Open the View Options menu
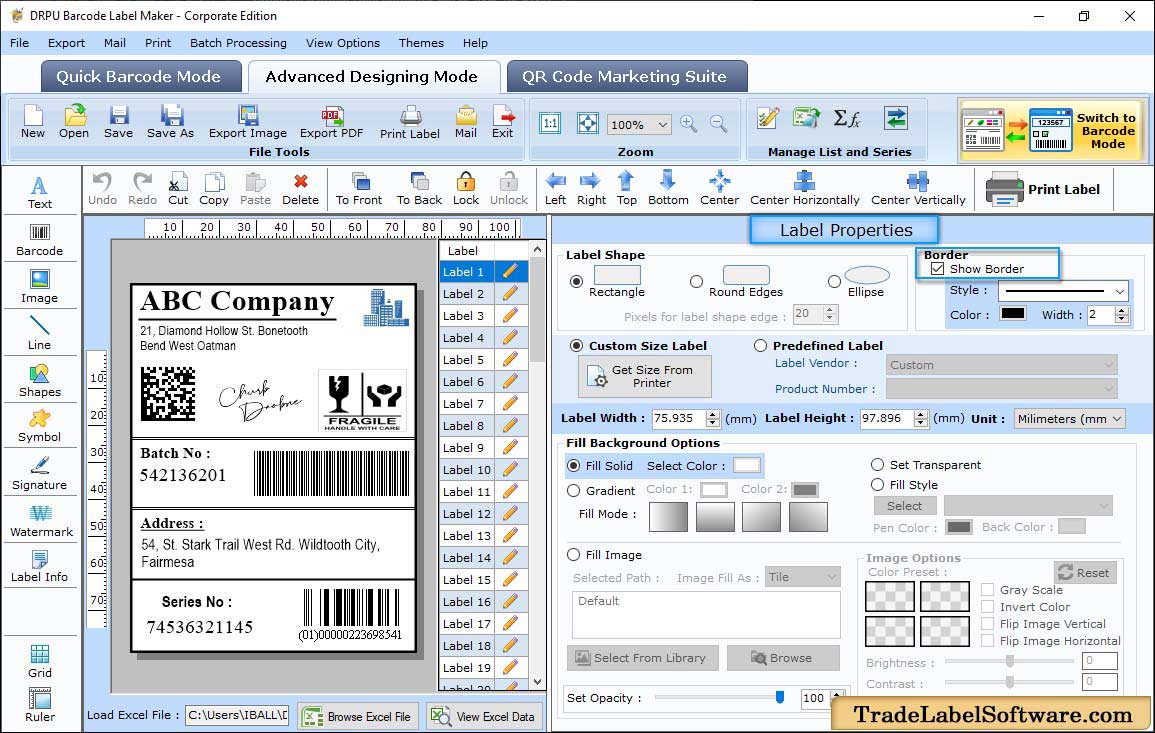This screenshot has width=1155, height=733. (x=343, y=43)
